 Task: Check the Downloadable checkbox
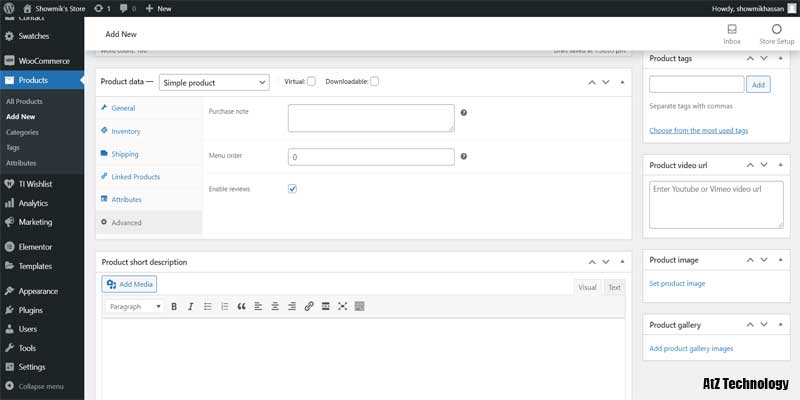coord(374,81)
